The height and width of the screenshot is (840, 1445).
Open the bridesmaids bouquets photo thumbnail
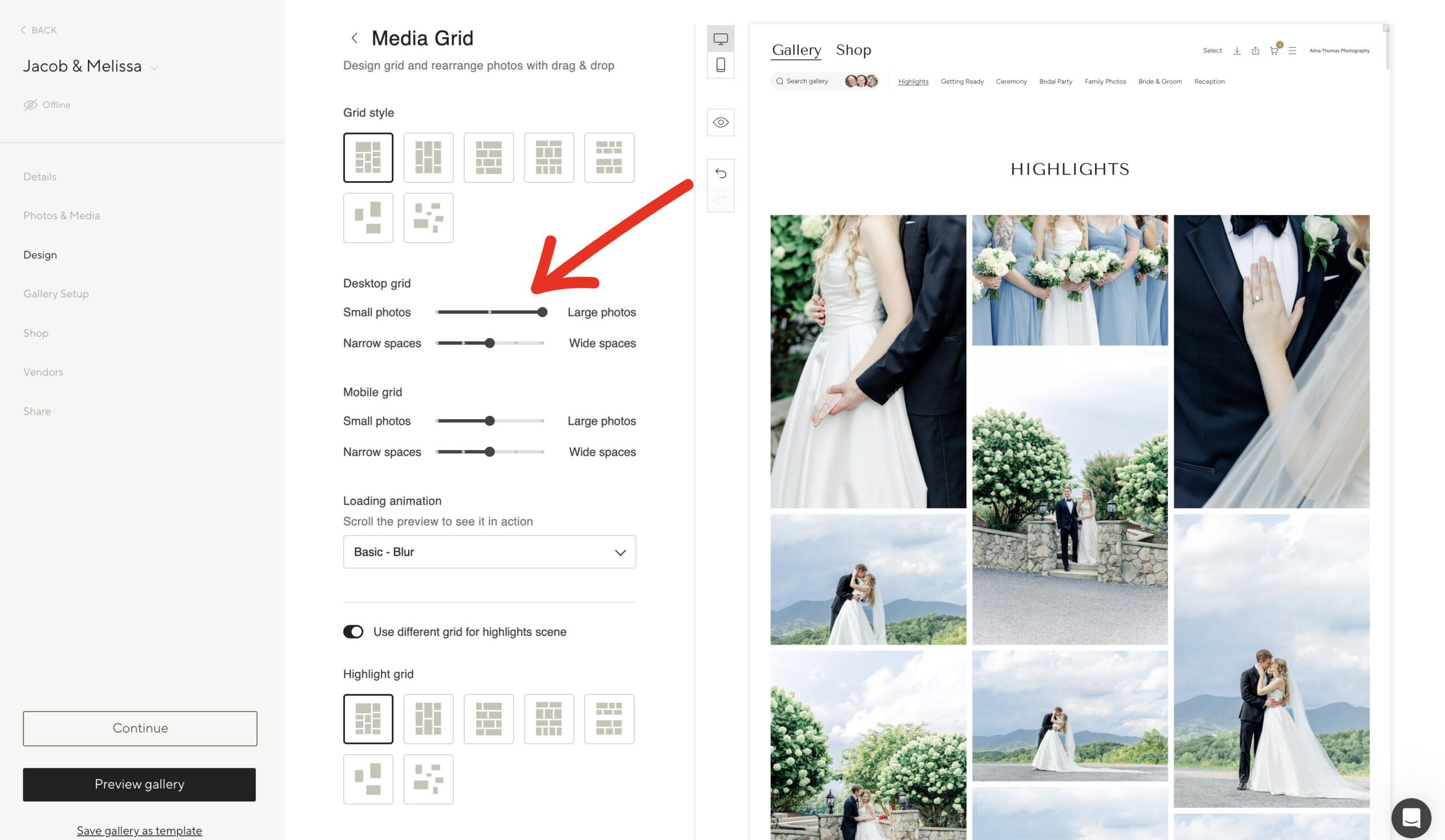pyautogui.click(x=1070, y=280)
